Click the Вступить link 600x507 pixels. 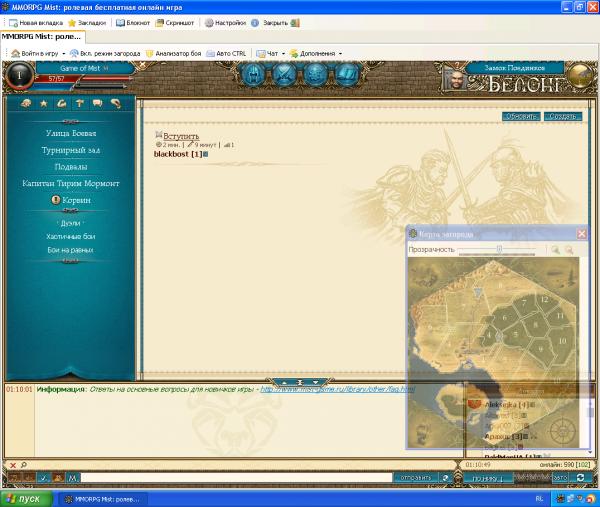tap(181, 136)
